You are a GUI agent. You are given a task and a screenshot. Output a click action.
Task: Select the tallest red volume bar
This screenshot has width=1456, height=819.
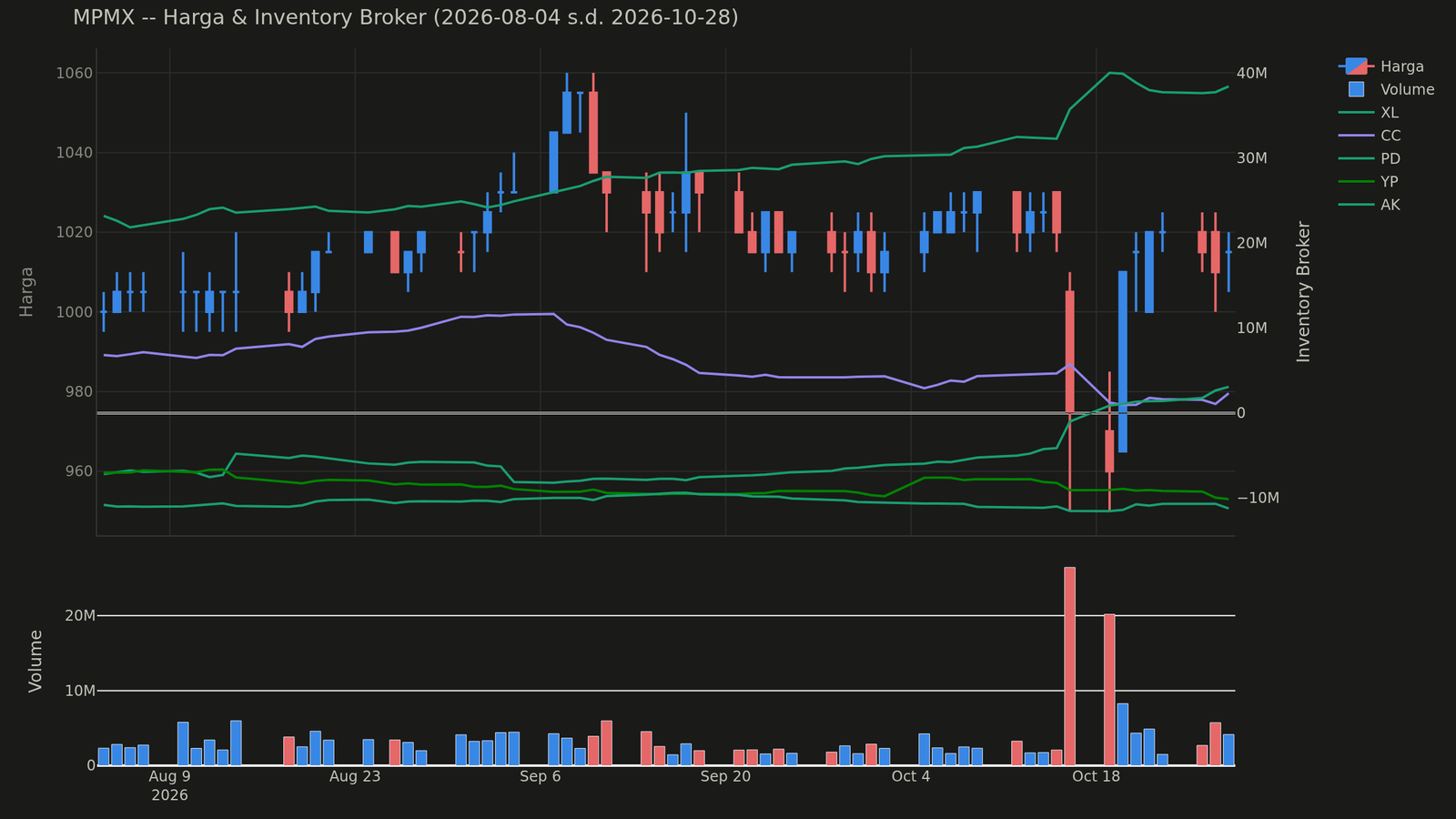tap(1070, 666)
